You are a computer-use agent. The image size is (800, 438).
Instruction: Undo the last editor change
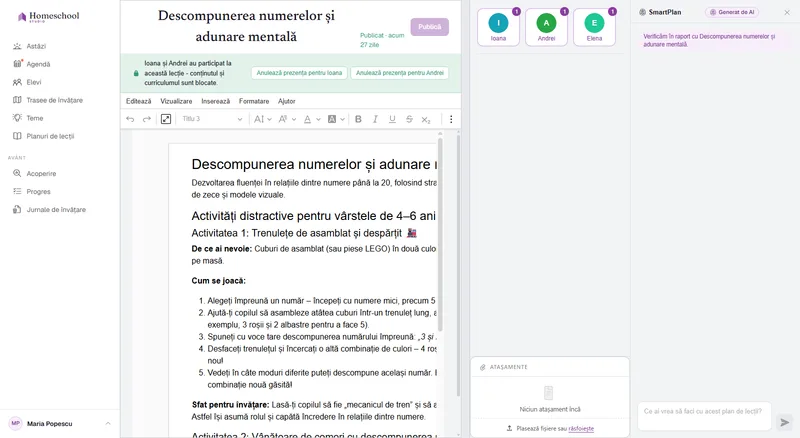click(x=130, y=119)
